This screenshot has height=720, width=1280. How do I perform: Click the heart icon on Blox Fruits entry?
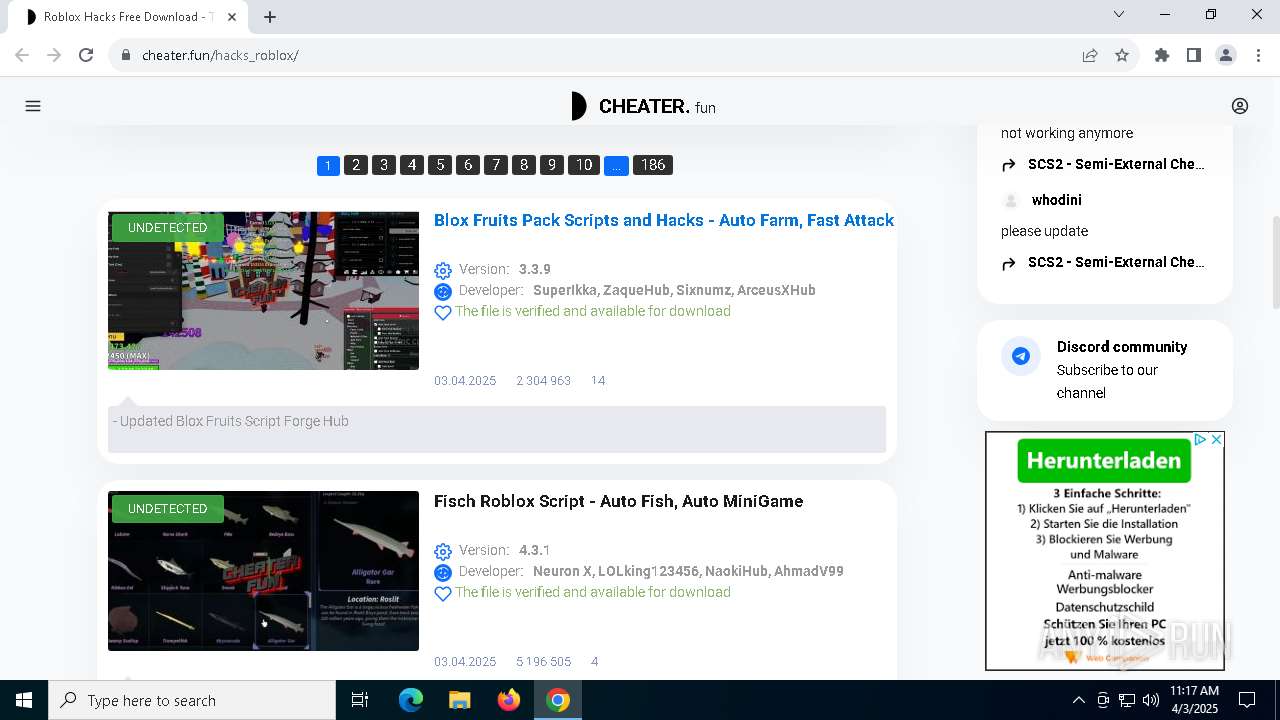point(443,312)
